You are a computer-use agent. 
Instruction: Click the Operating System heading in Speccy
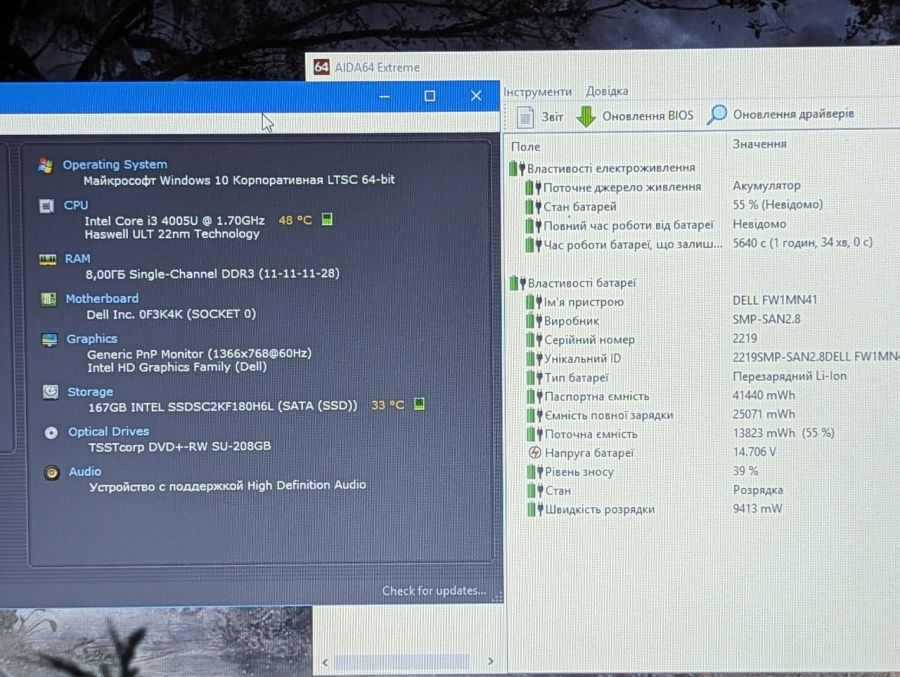(x=115, y=165)
